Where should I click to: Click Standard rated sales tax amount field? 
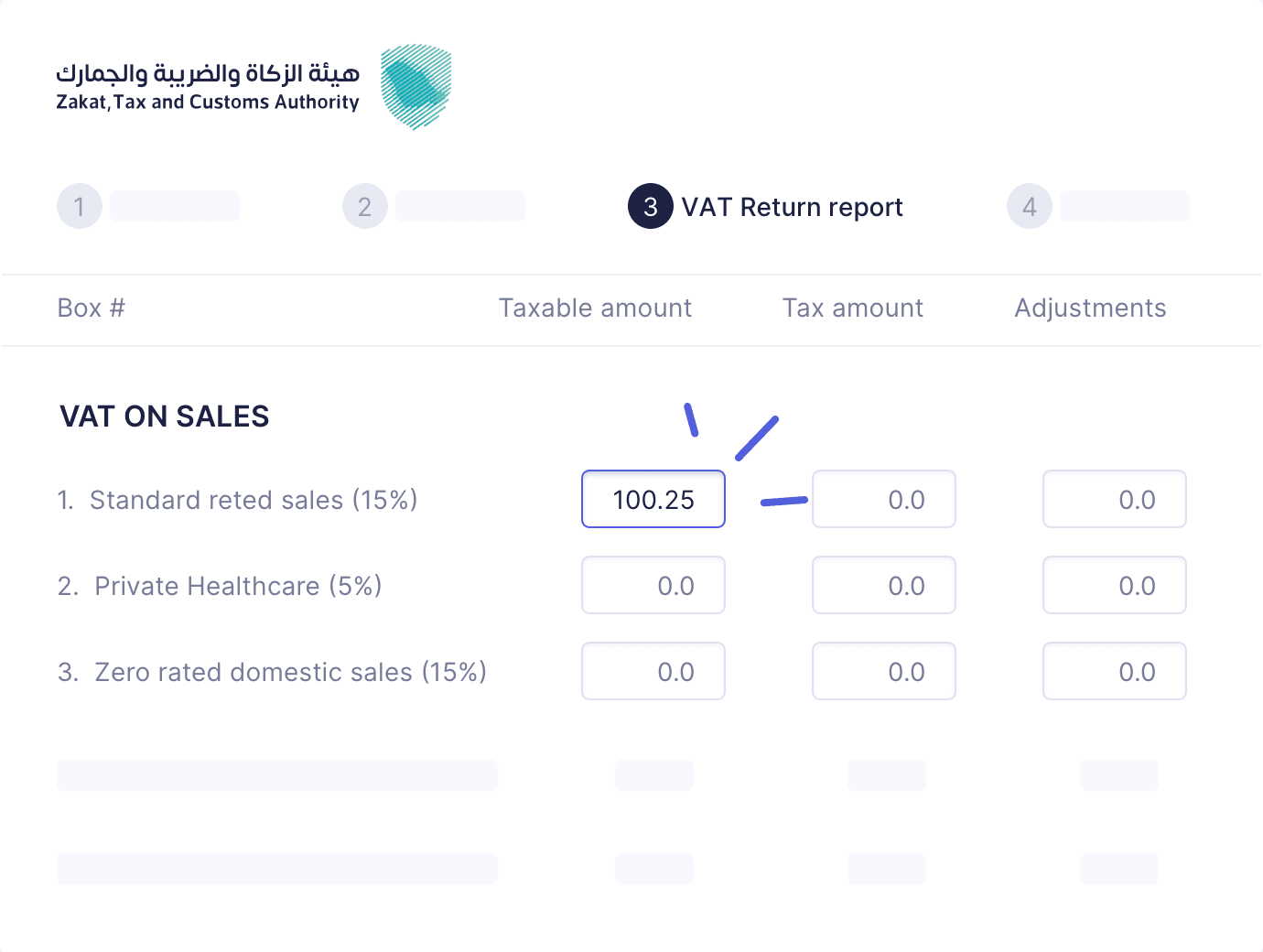884,499
